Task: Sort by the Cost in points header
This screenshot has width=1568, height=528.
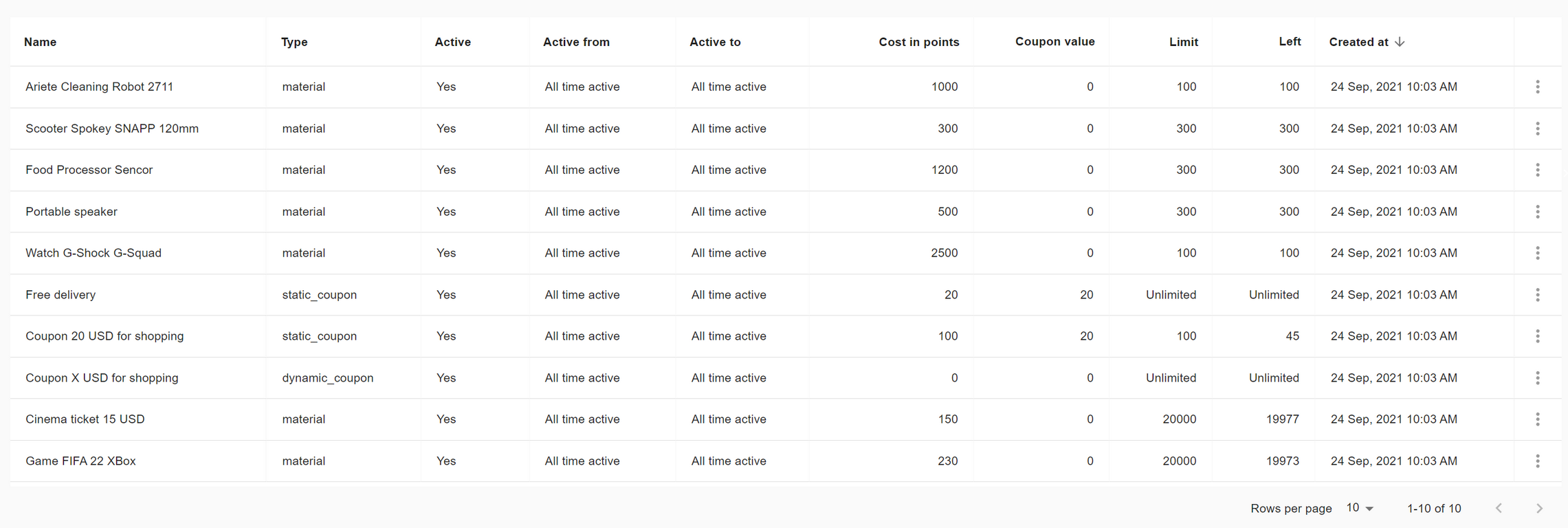Action: pyautogui.click(x=918, y=42)
